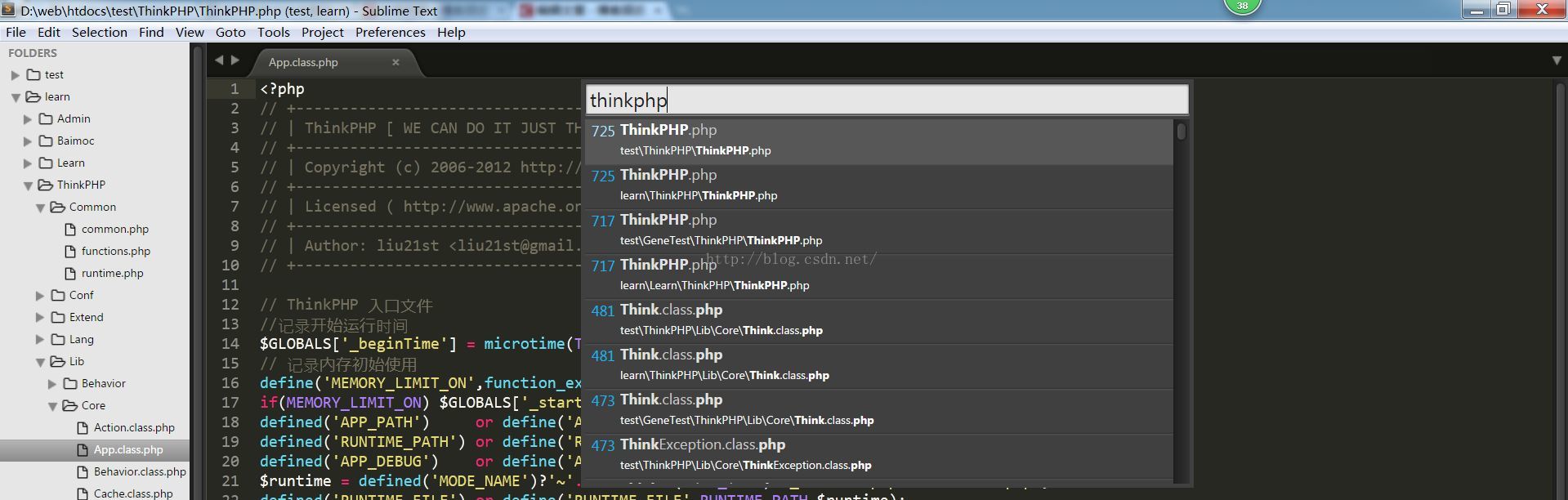
Task: Collapse the Common folder arrow
Action: pyautogui.click(x=40, y=208)
